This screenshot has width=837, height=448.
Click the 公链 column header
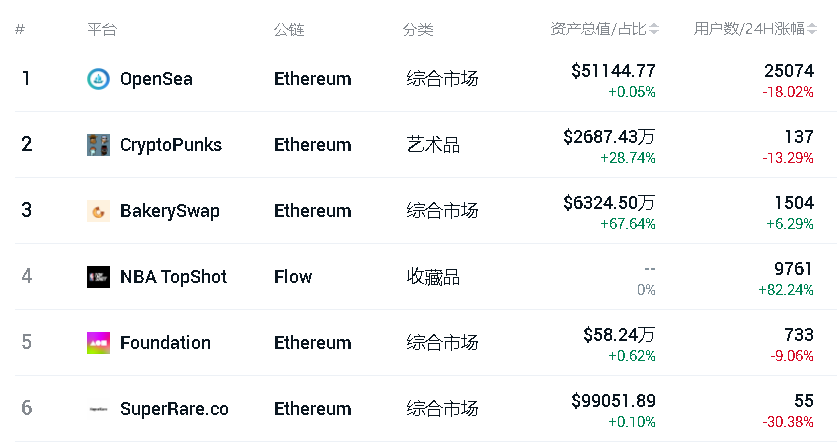[288, 30]
